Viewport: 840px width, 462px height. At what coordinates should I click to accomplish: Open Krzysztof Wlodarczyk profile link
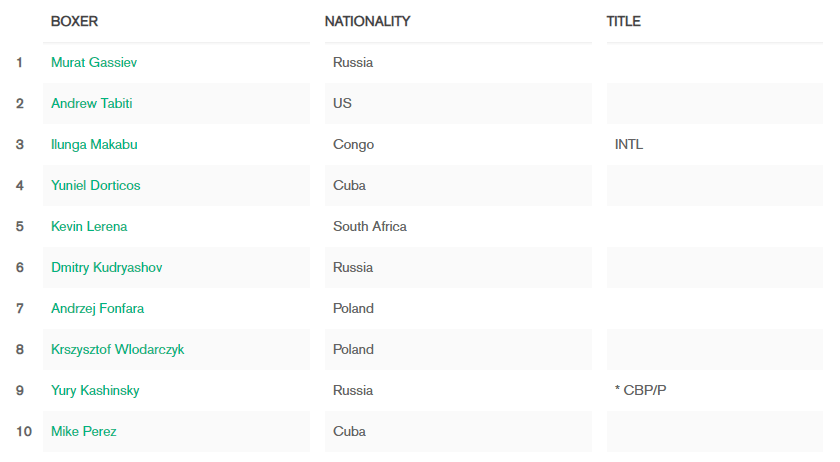click(117, 349)
